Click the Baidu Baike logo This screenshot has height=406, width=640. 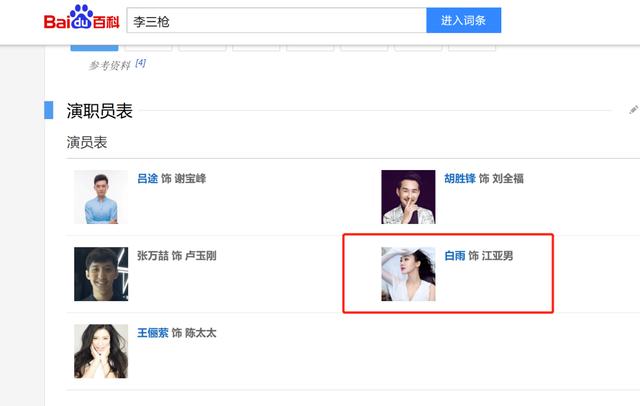tap(81, 18)
